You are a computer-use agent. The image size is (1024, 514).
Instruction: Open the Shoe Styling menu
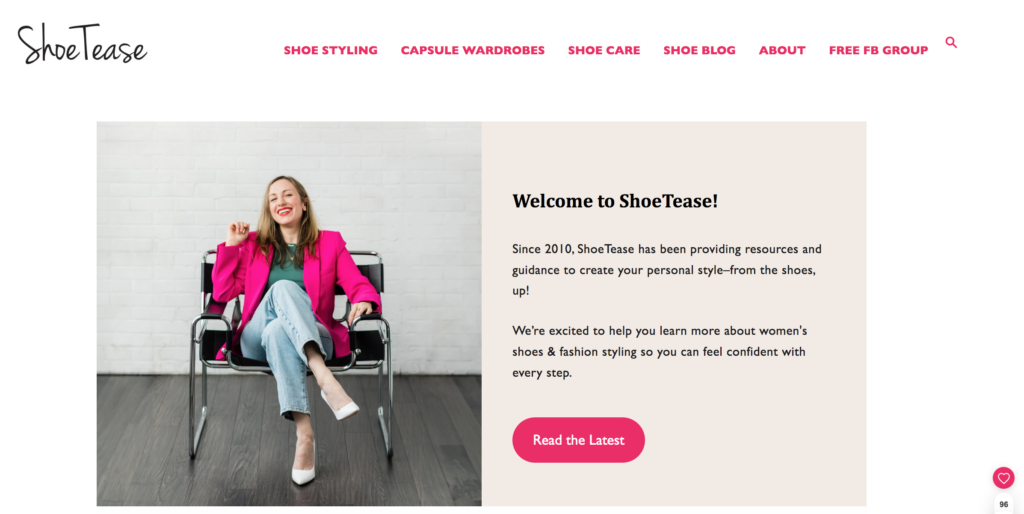pos(330,50)
